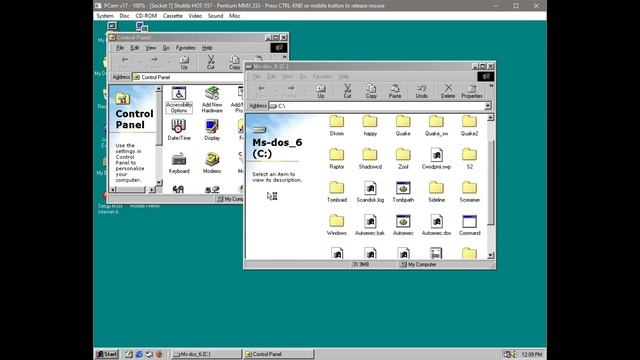Click Copy in C: window toolbar
This screenshot has width=640, height=360.
pos(371,91)
